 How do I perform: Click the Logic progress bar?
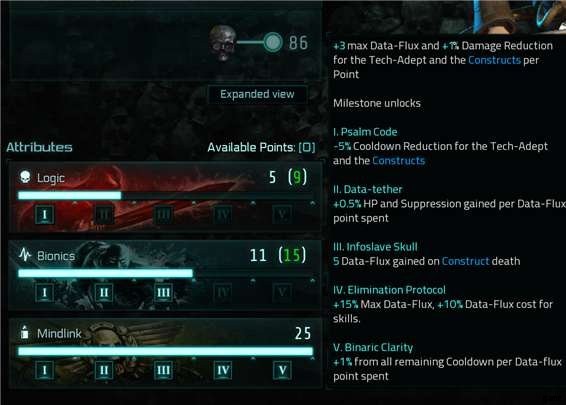point(166,196)
